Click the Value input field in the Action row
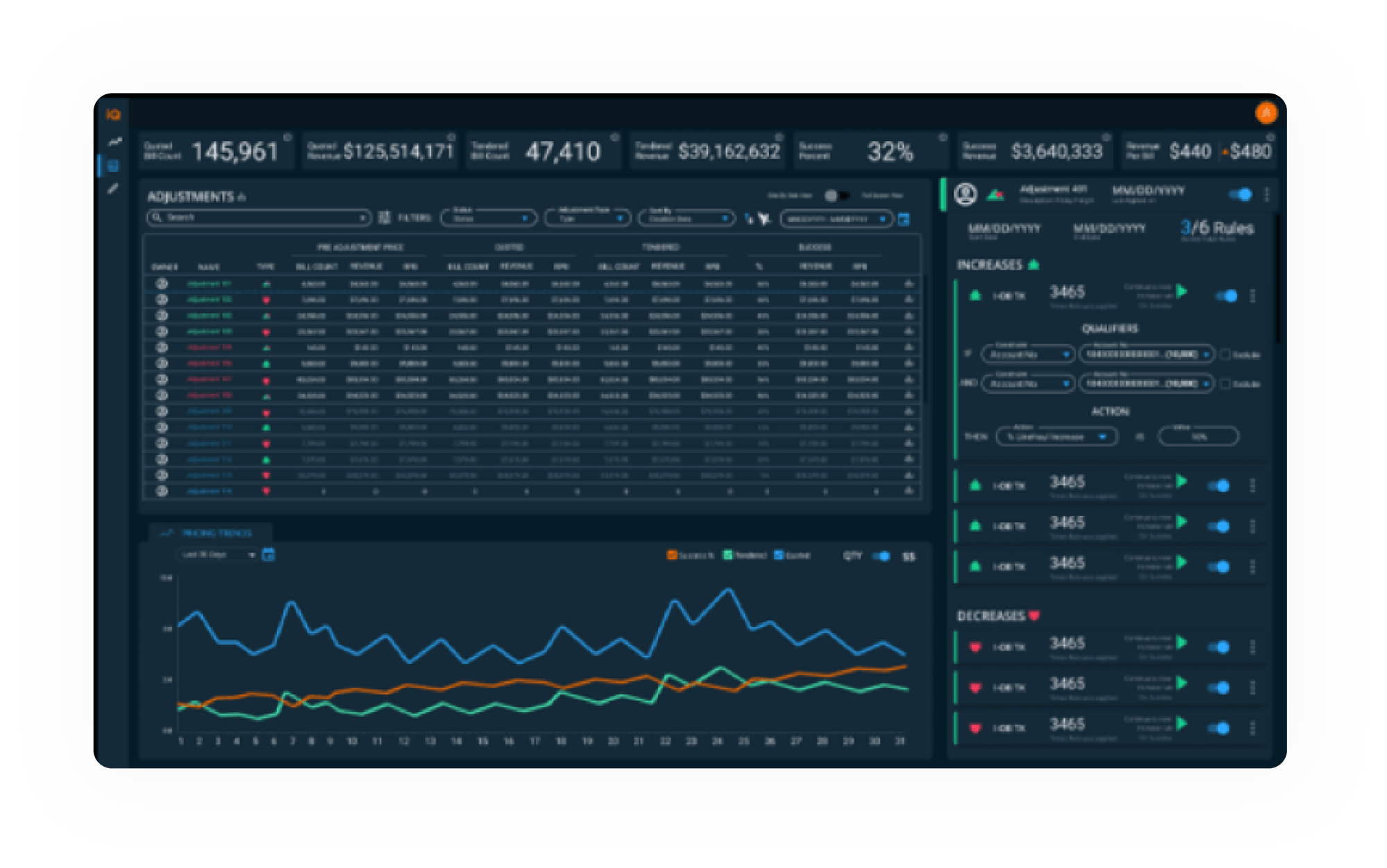The height and width of the screenshot is (868, 1387). click(1198, 437)
